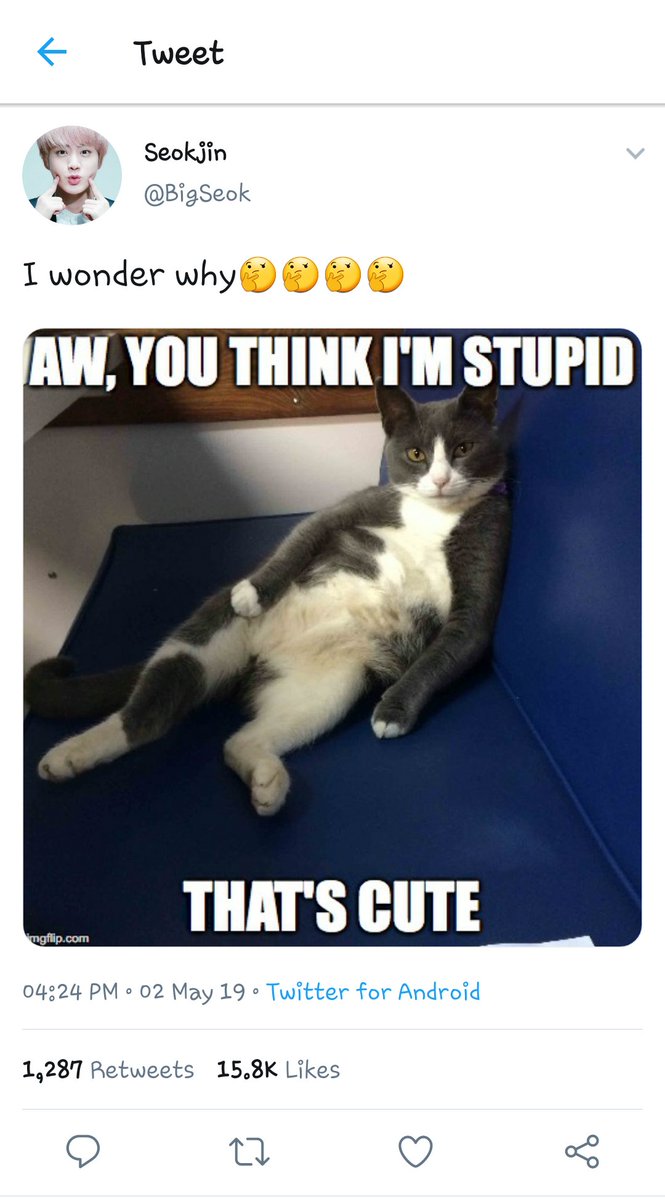
Task: View the 1,287 Retweets list
Action: click(x=108, y=1070)
